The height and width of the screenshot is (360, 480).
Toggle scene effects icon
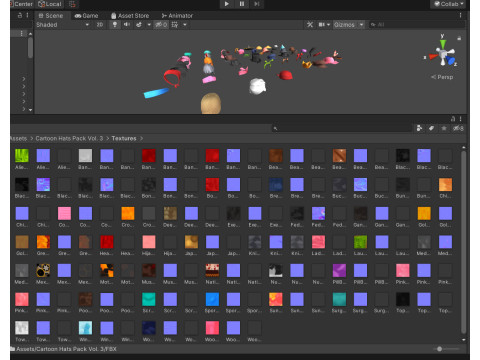[139, 25]
